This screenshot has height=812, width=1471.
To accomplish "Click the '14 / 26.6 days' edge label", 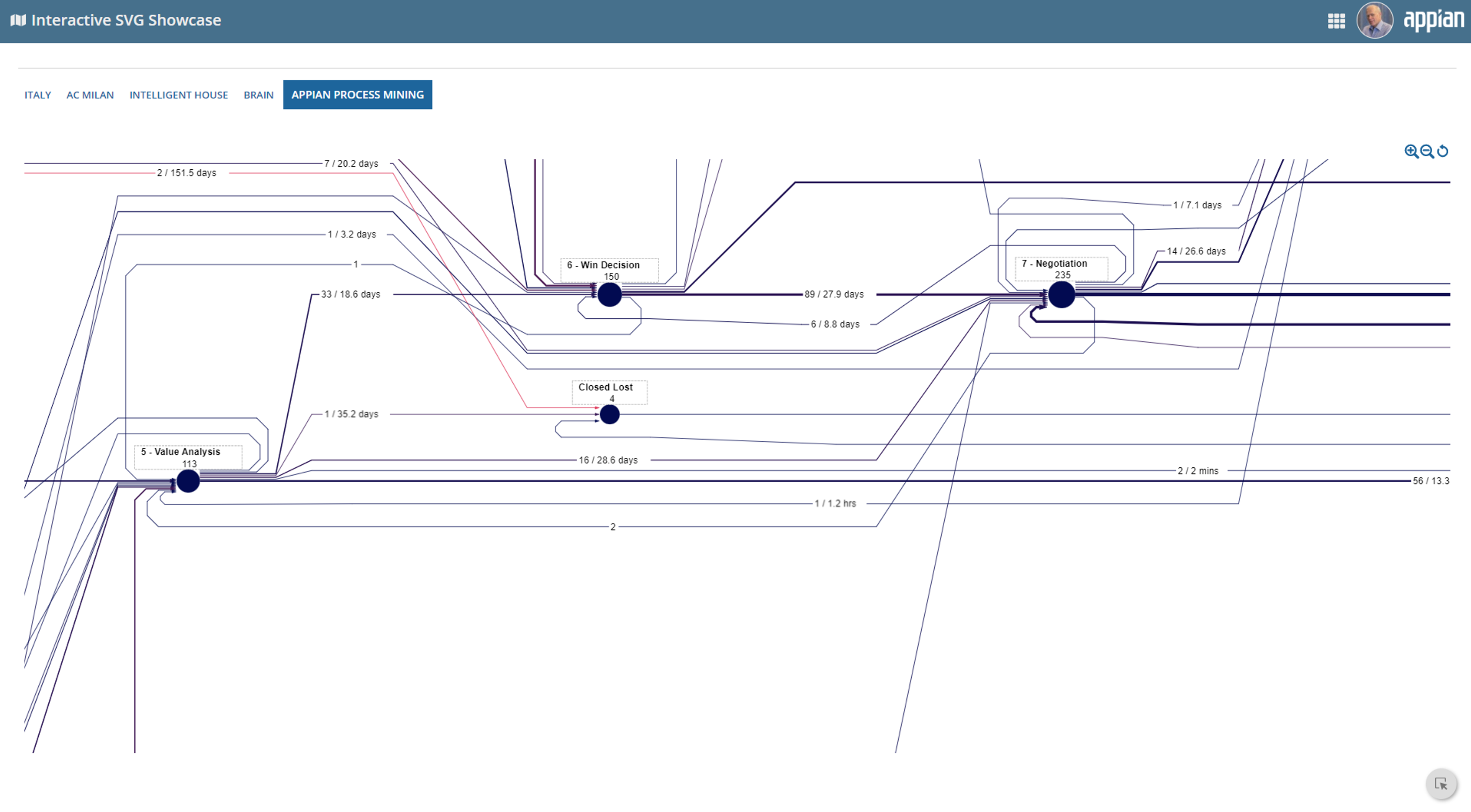I will point(1196,251).
